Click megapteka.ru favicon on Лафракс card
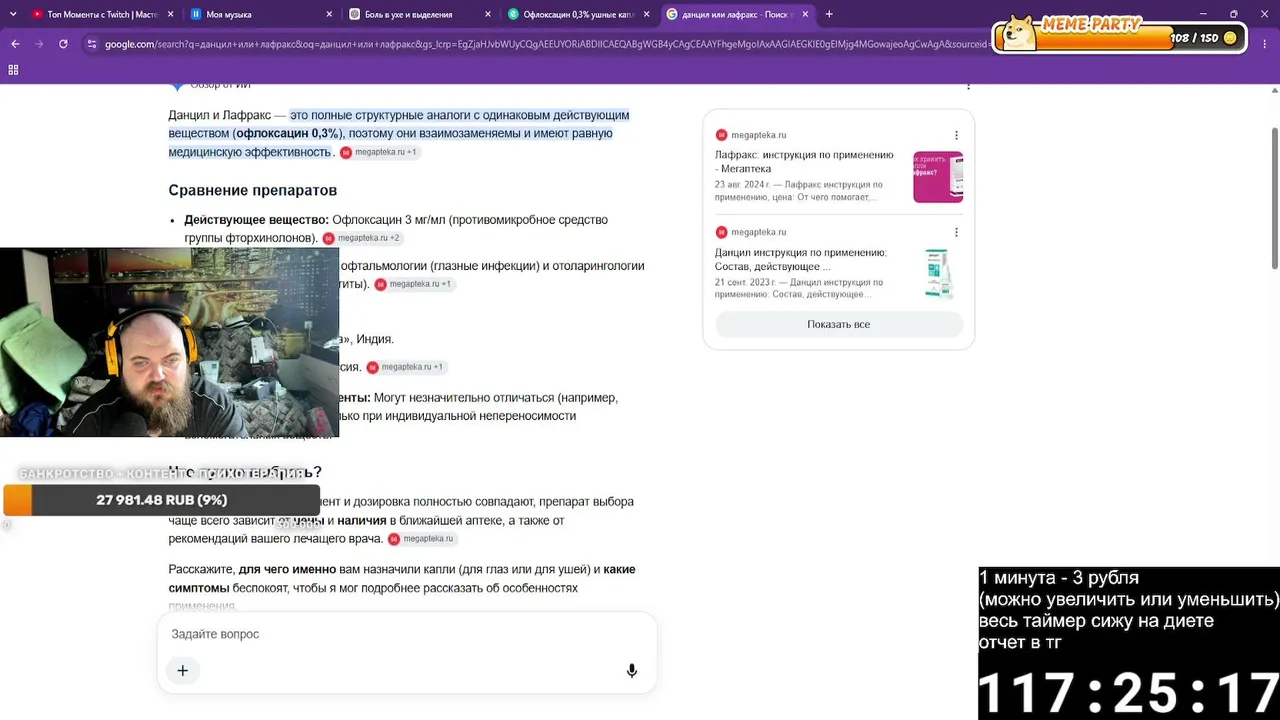 pos(721,135)
